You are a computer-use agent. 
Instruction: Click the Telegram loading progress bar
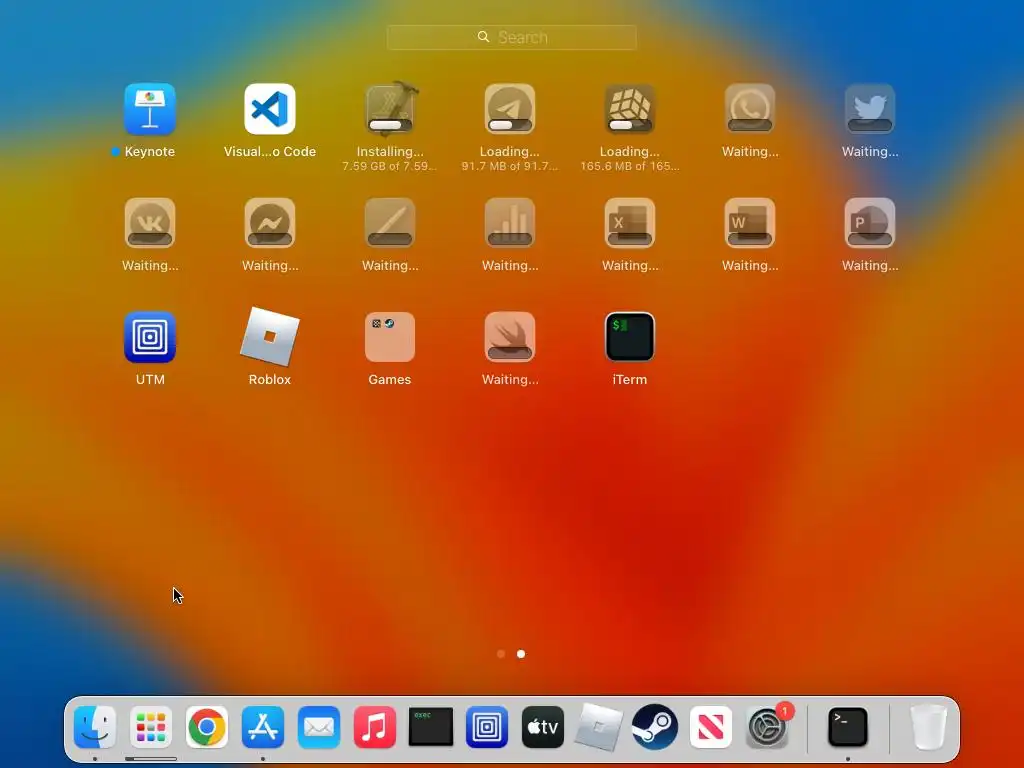[510, 125]
